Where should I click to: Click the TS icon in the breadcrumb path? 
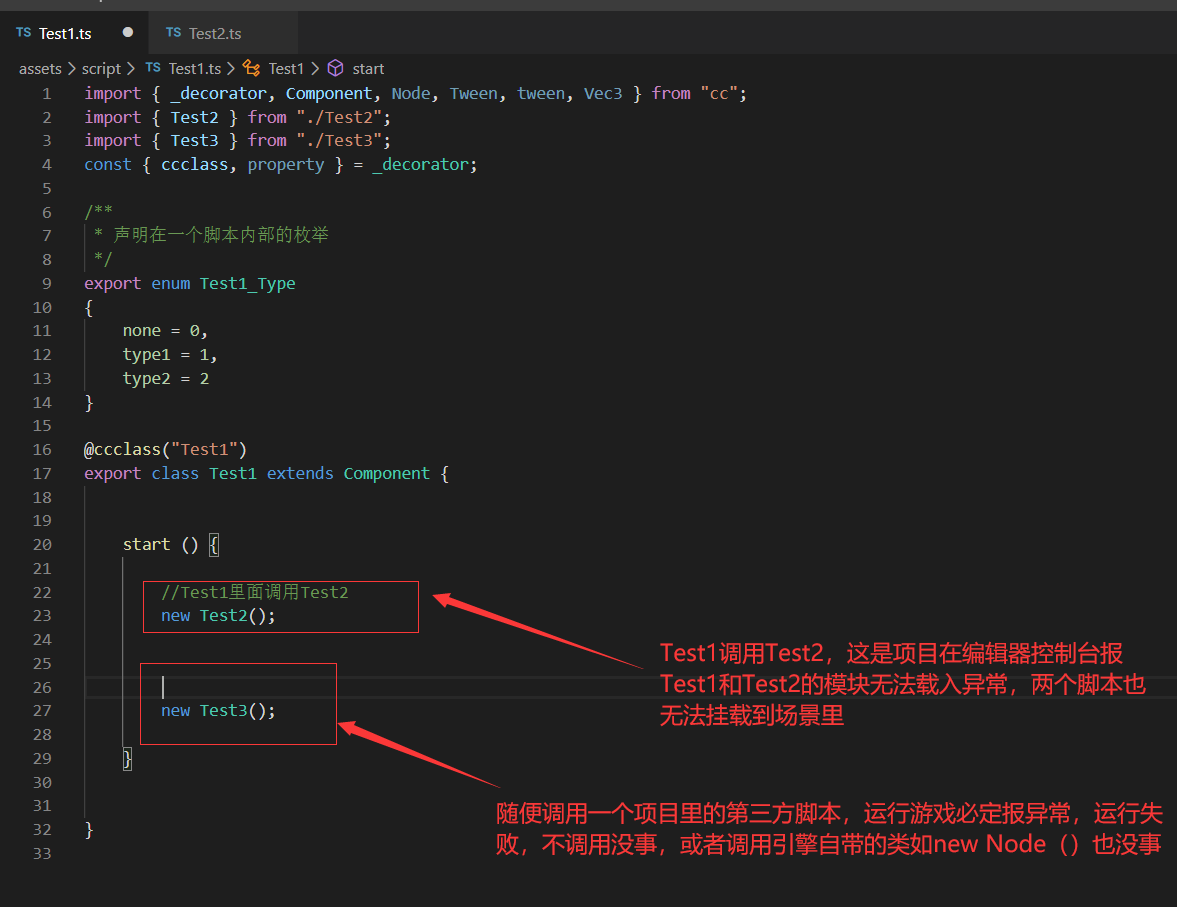coord(153,68)
